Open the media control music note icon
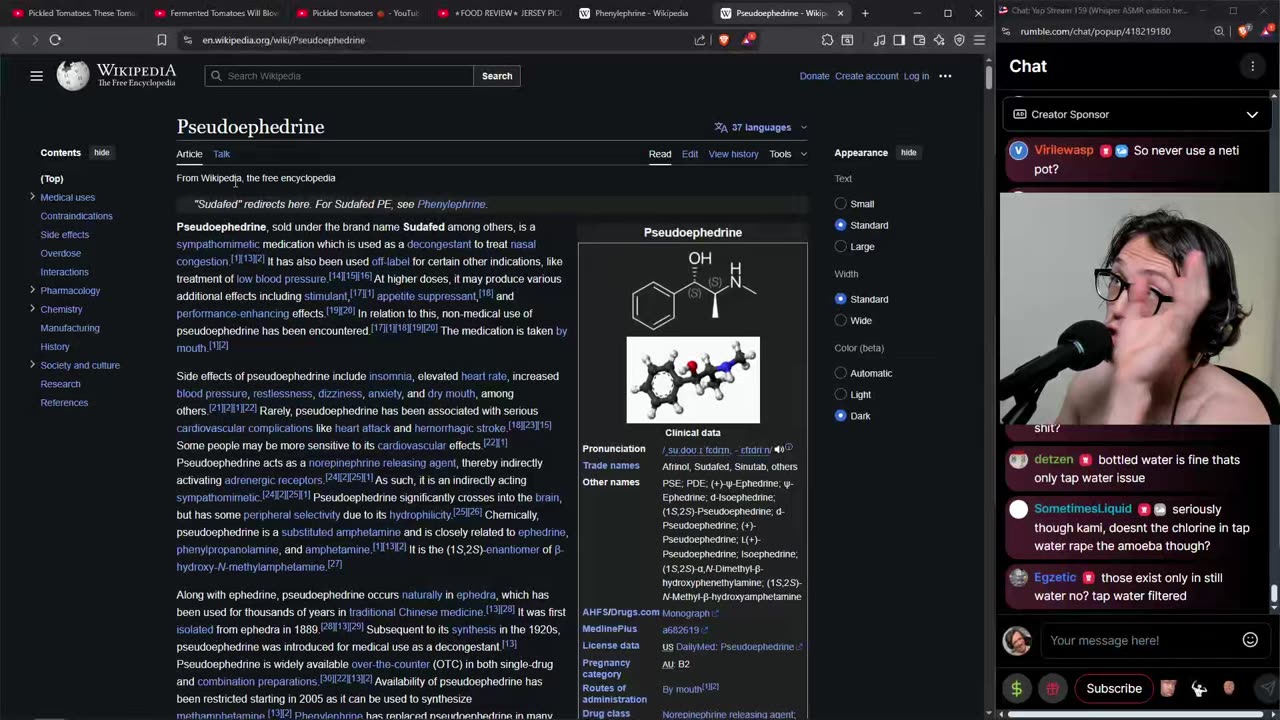The height and width of the screenshot is (720, 1280). pyautogui.click(x=879, y=40)
